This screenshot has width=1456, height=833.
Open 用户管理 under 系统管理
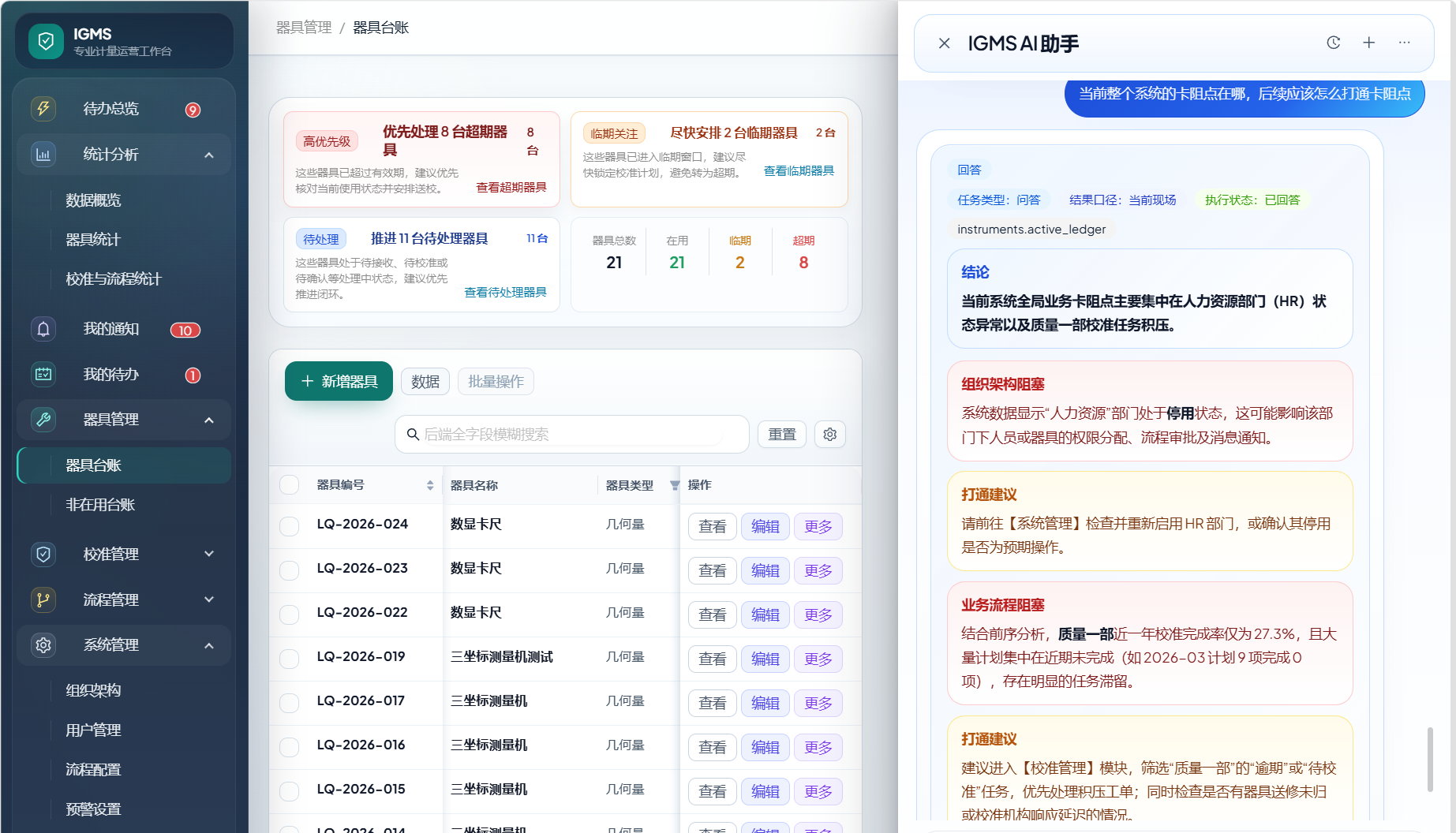(93, 730)
